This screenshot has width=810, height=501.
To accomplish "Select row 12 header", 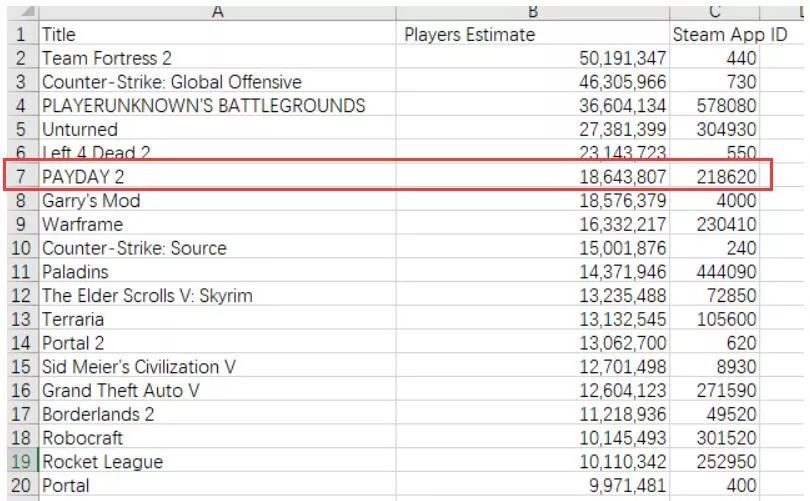I will coord(20,296).
